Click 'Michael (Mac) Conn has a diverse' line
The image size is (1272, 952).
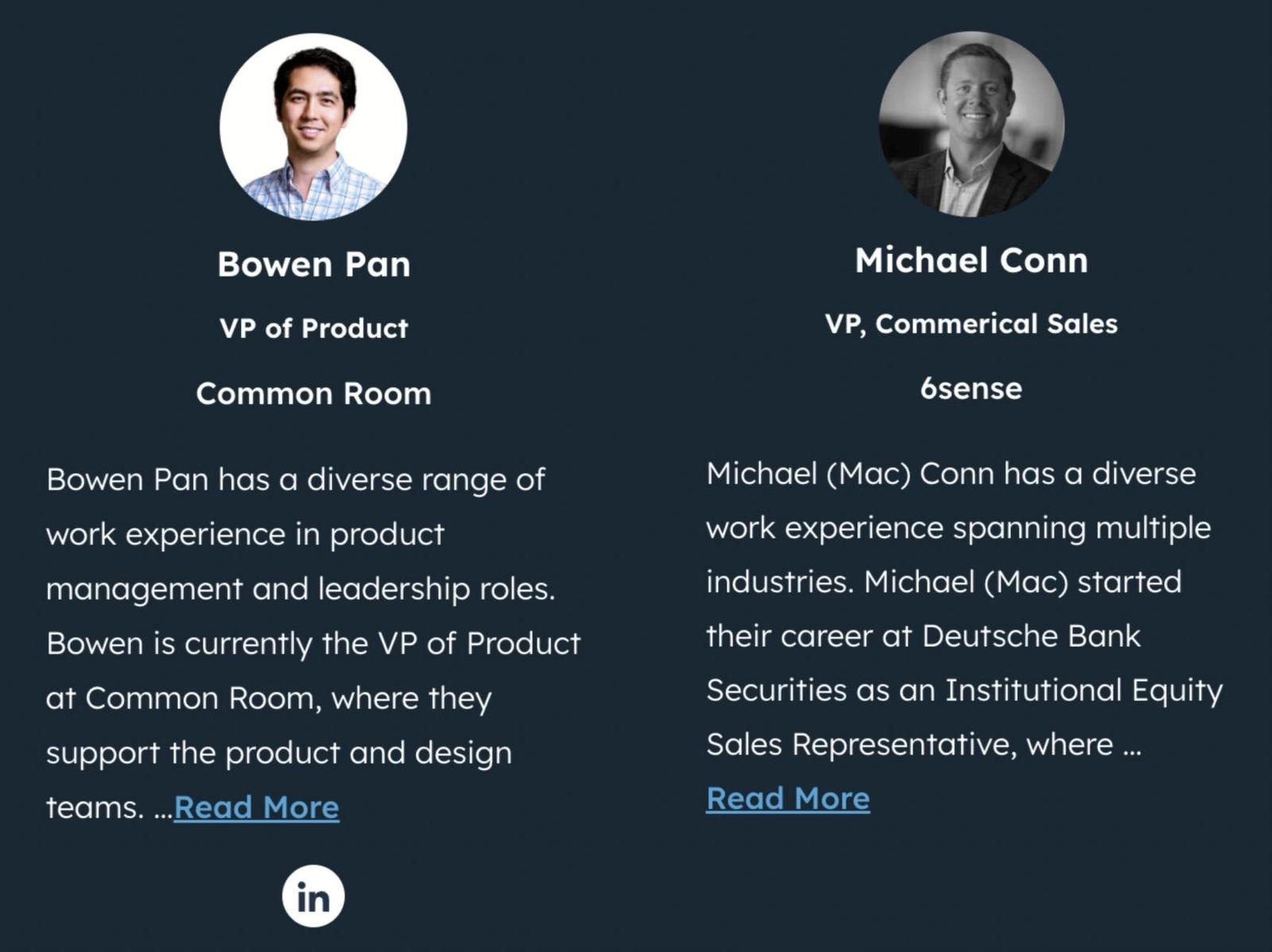click(x=951, y=474)
